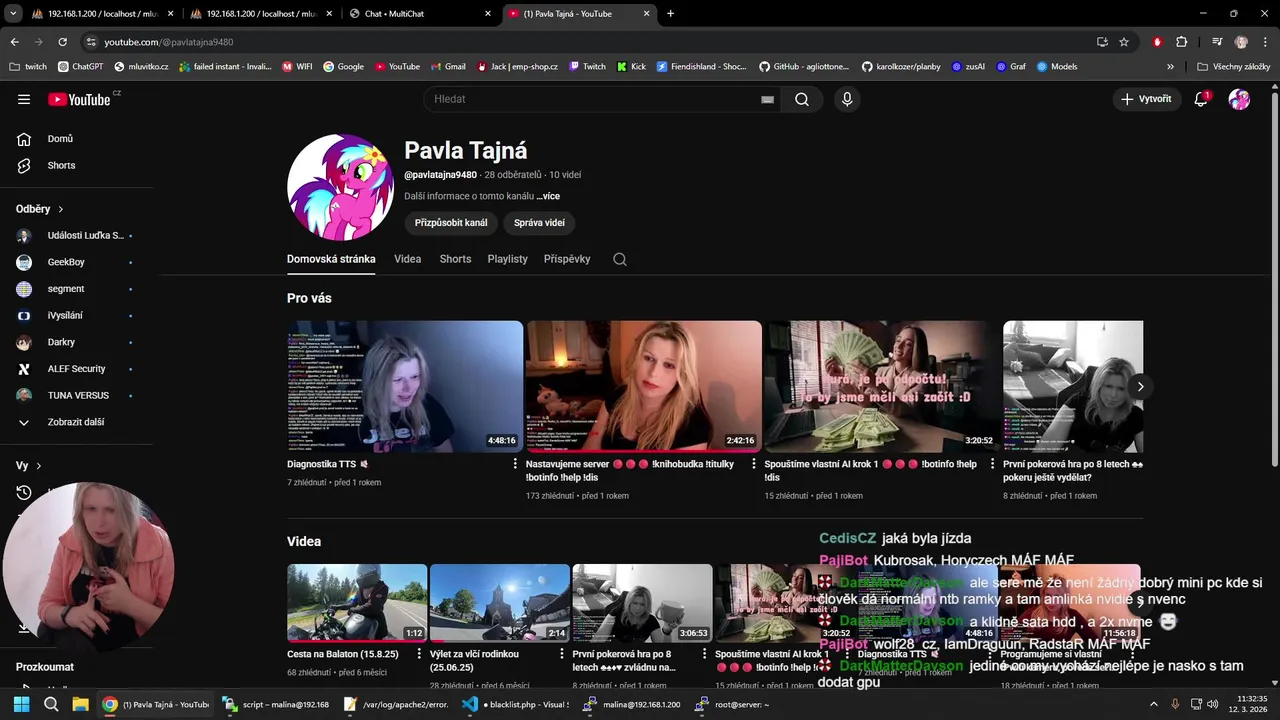Viewport: 1280px width, 720px height.
Task: Play Nastavujeme server video thumbnail
Action: click(644, 386)
